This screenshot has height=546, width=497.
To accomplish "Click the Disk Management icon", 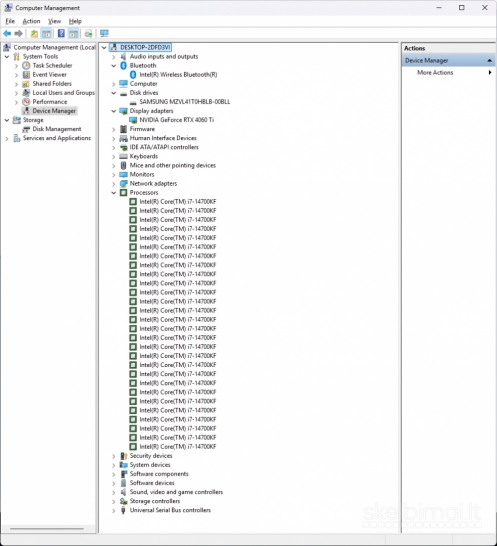I will (x=26, y=129).
